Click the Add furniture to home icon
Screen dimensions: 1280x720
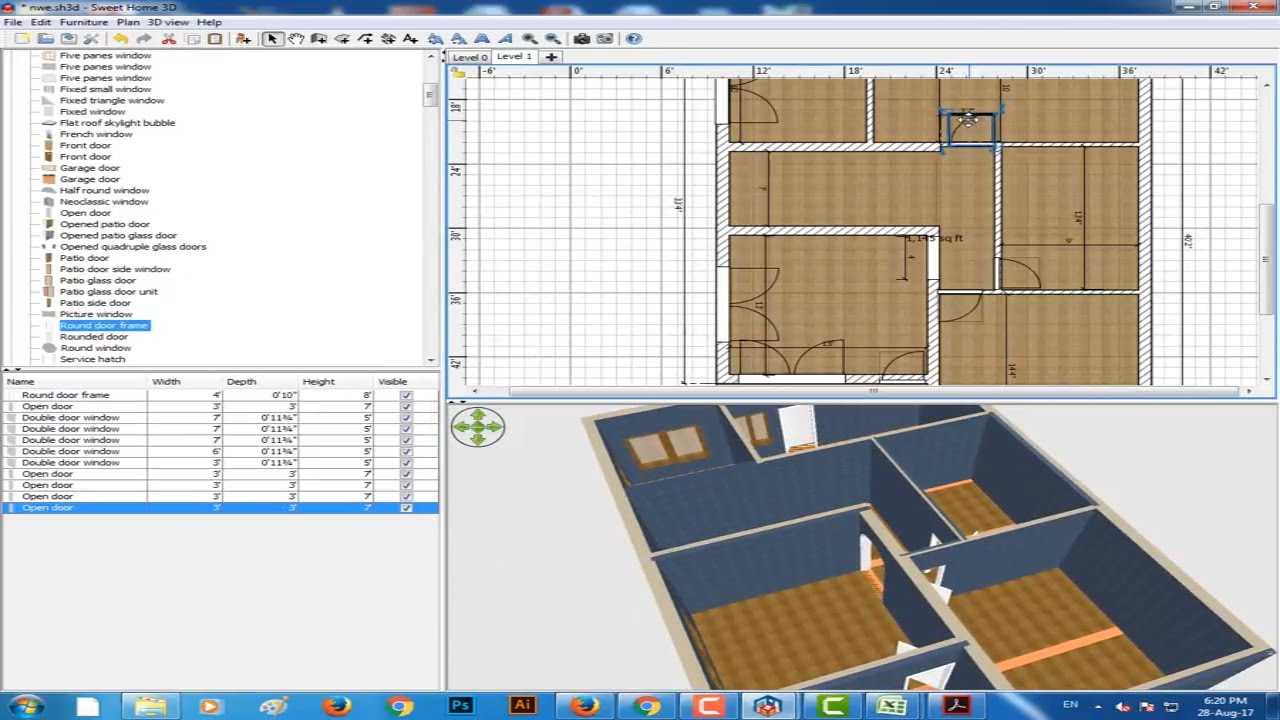coord(243,39)
